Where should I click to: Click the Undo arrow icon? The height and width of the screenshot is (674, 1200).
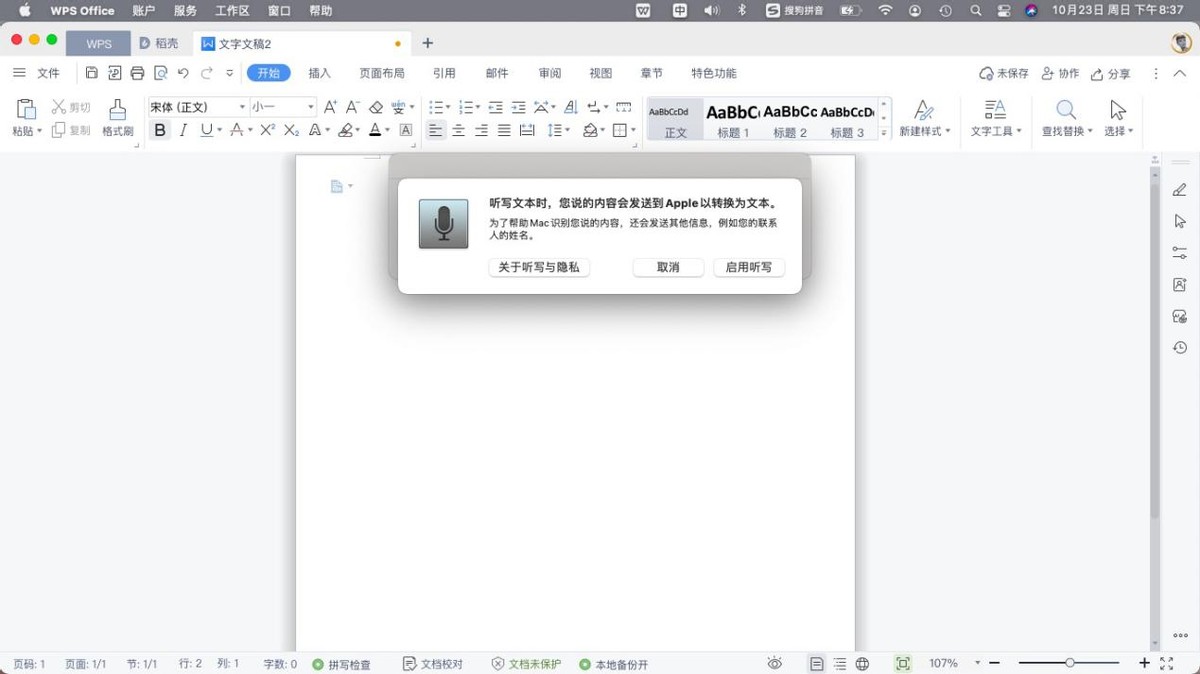183,73
